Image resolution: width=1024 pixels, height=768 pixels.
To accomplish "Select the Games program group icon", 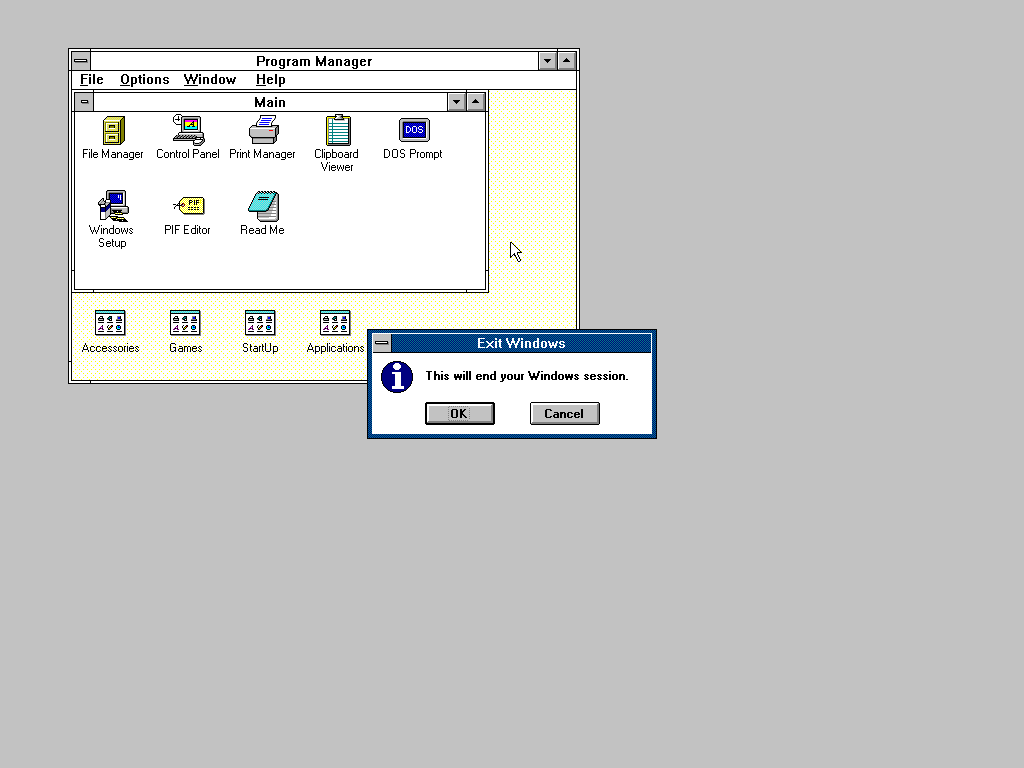I will coord(185,323).
